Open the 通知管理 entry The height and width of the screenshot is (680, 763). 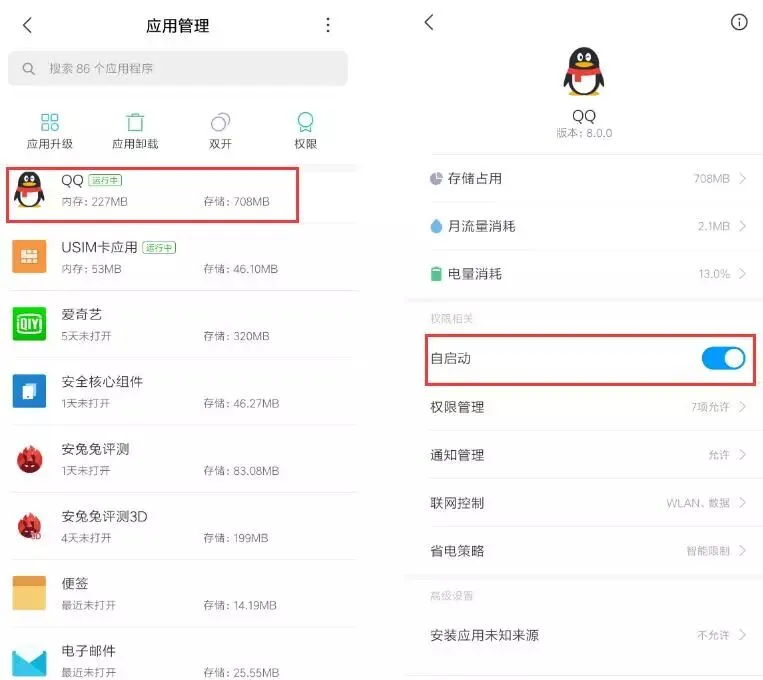[588, 455]
